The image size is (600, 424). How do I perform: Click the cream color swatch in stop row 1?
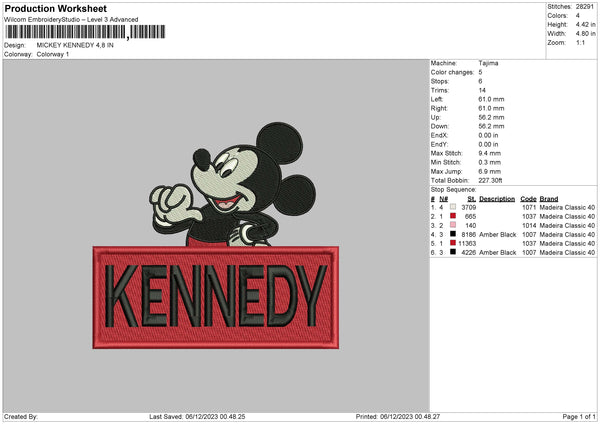tap(453, 207)
